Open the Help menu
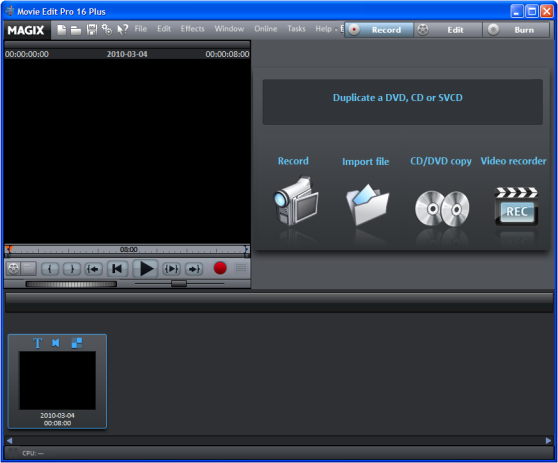 (323, 29)
